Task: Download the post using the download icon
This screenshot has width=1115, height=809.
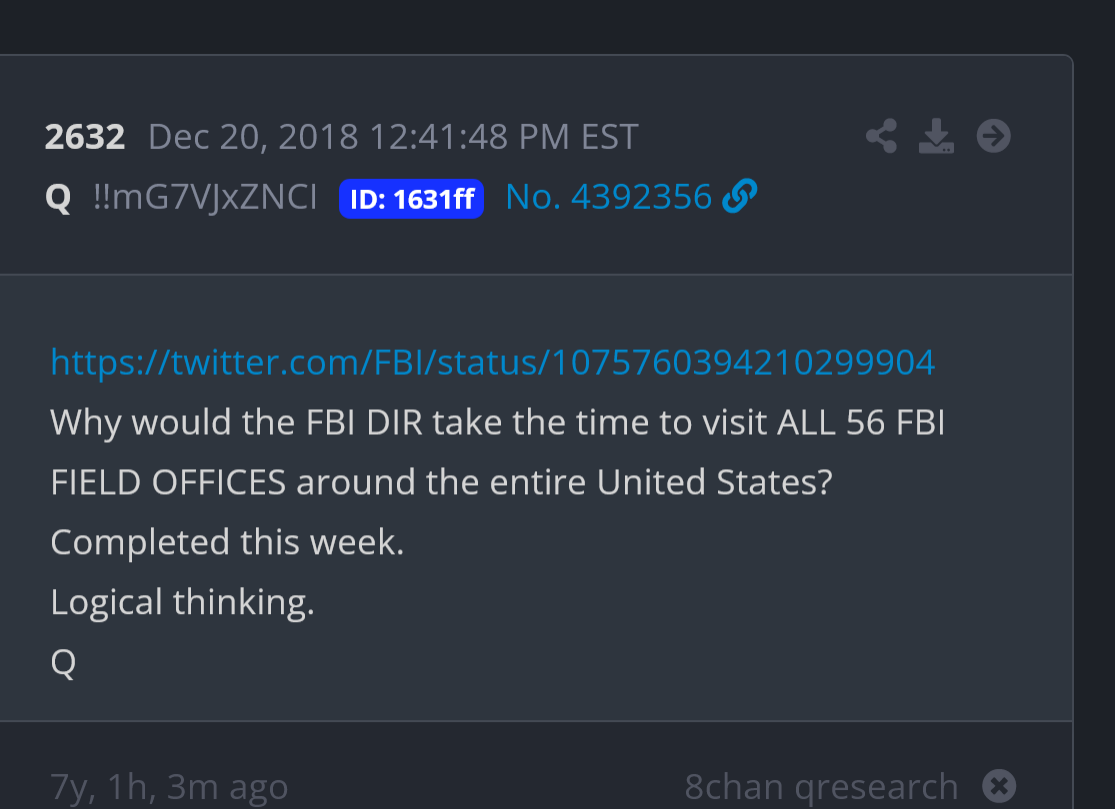Action: pos(936,136)
